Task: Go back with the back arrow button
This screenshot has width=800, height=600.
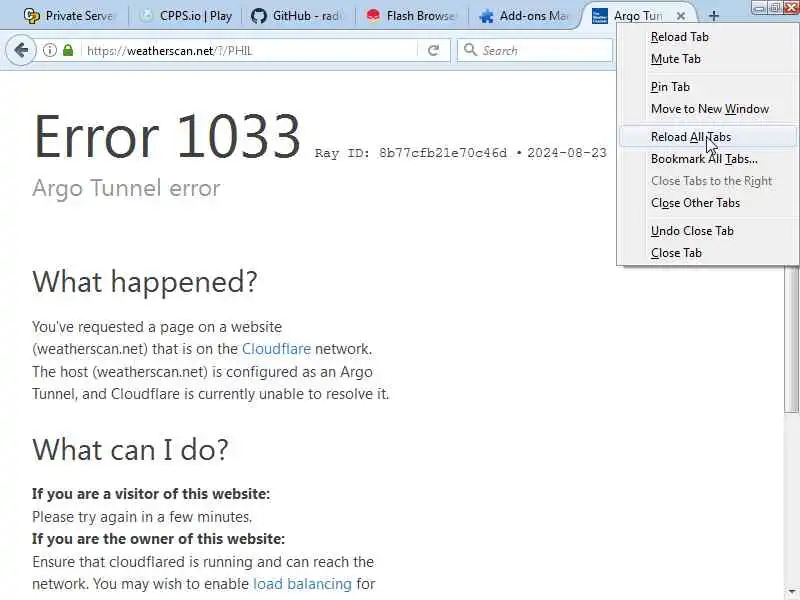Action: point(21,50)
